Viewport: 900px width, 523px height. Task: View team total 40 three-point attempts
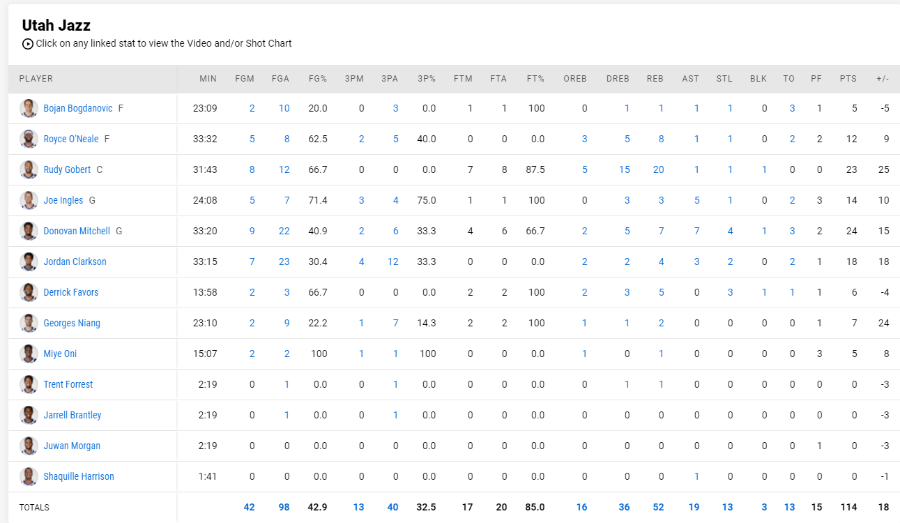pyautogui.click(x=393, y=507)
